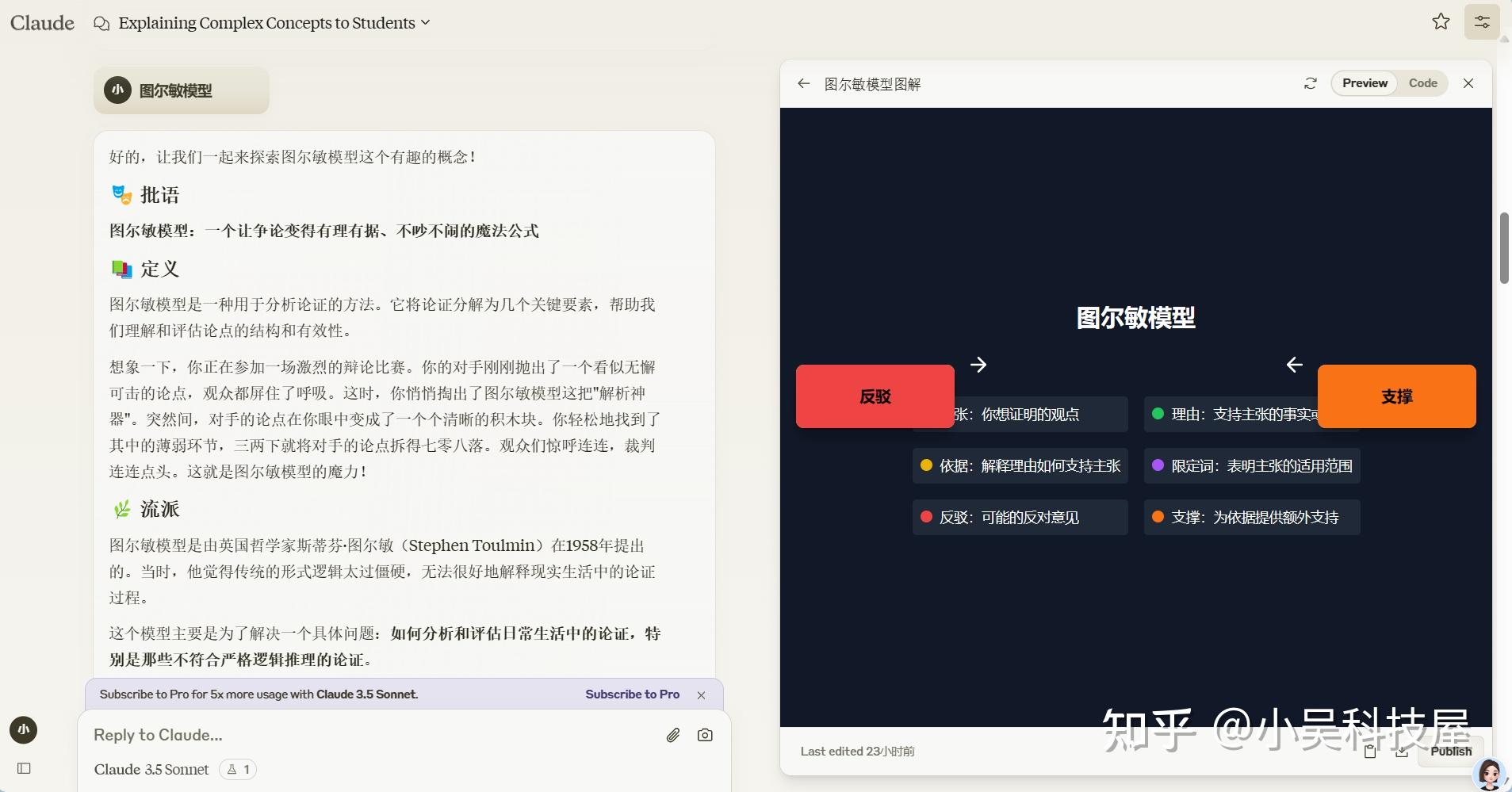Viewport: 1512px width, 792px height.
Task: Refresh the artifact version
Action: 1311,83
